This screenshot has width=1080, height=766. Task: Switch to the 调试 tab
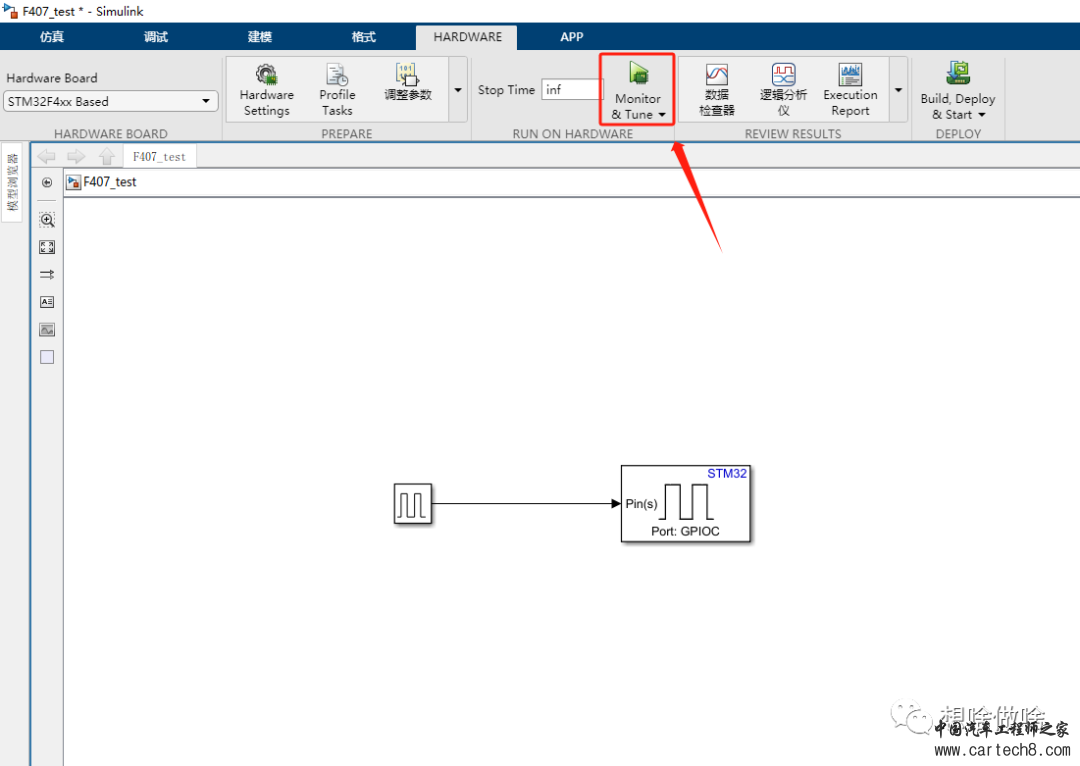click(156, 37)
